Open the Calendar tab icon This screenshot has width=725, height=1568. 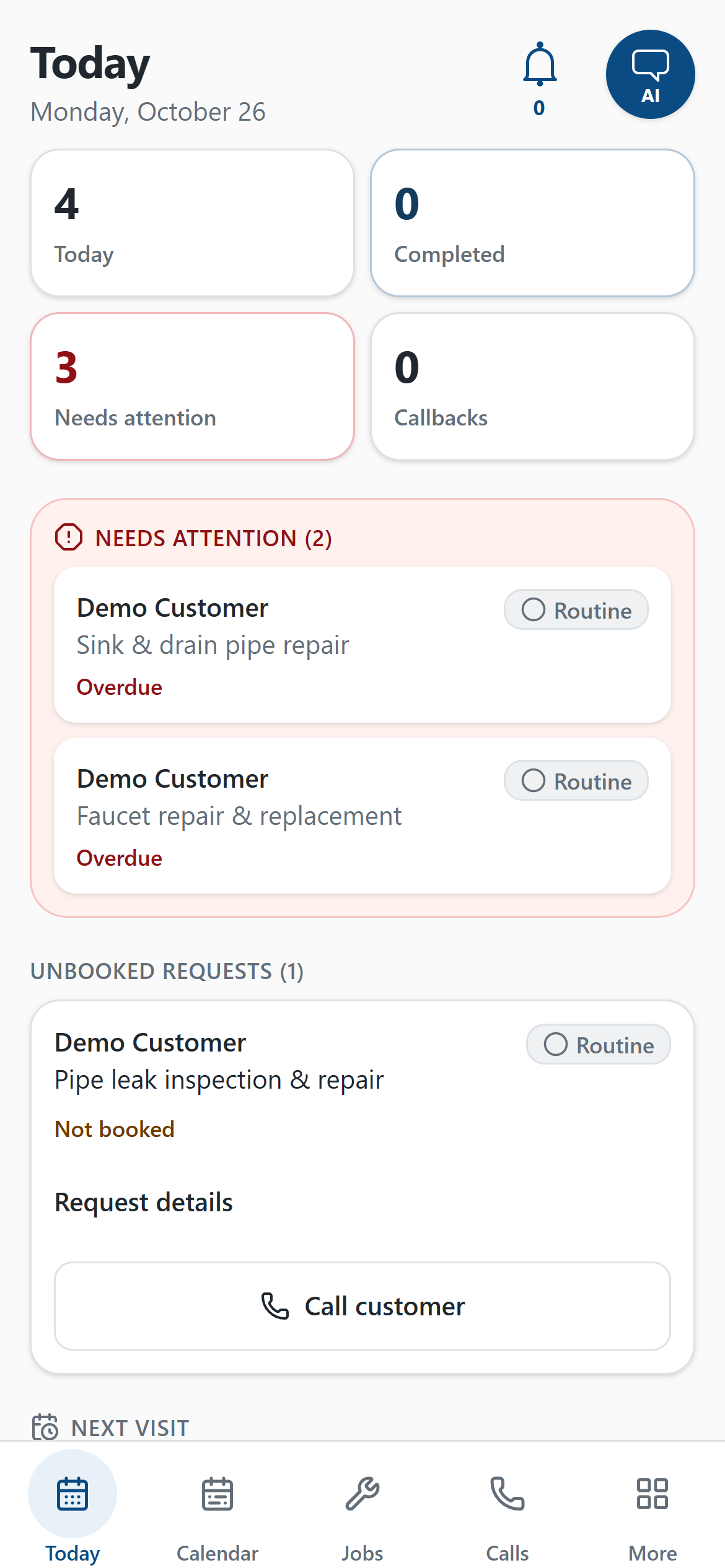coord(217,1494)
